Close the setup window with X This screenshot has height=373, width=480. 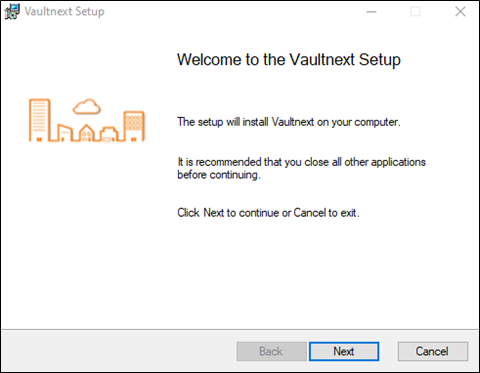point(460,12)
